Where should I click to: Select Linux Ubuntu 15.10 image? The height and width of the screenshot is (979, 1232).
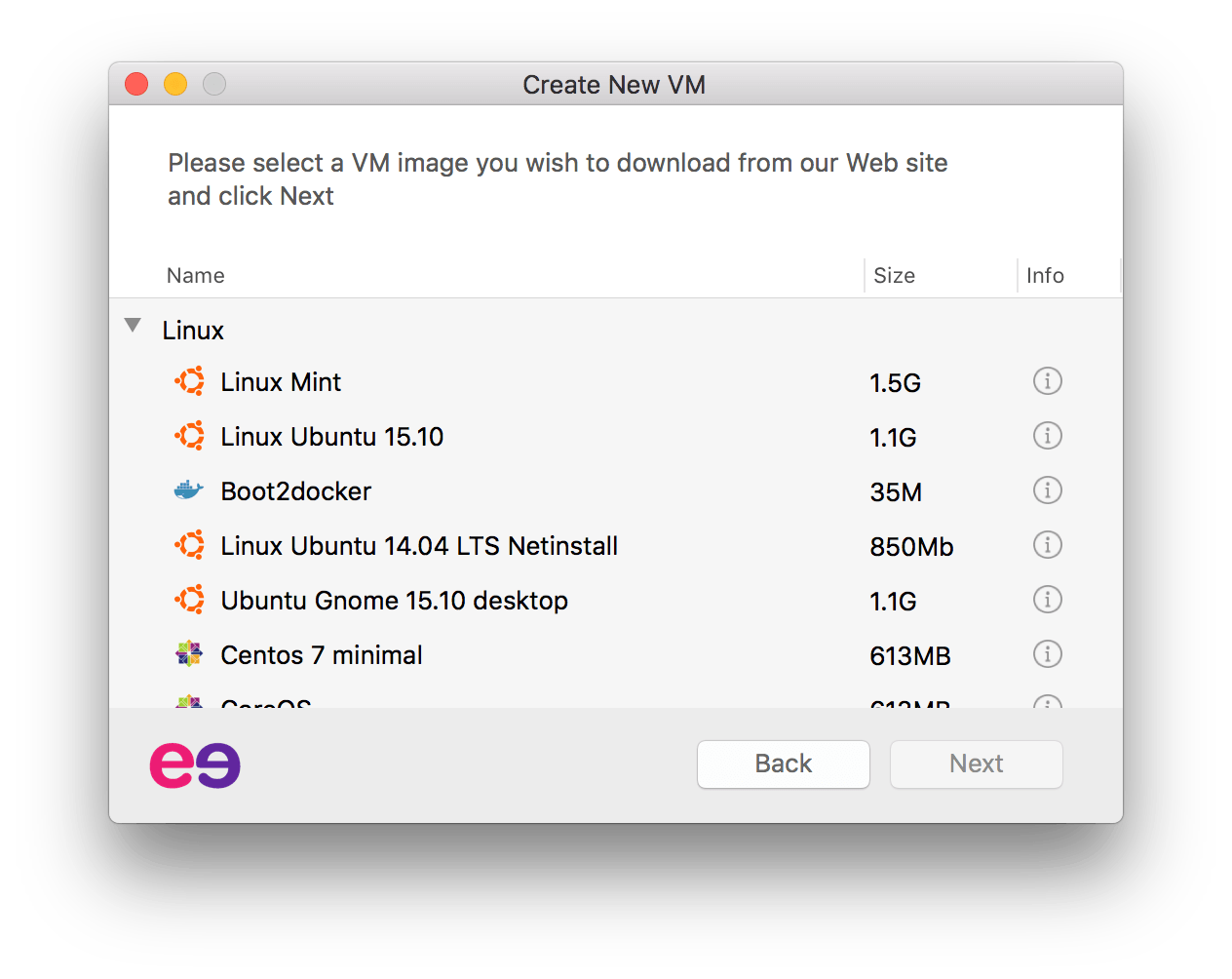click(616, 437)
